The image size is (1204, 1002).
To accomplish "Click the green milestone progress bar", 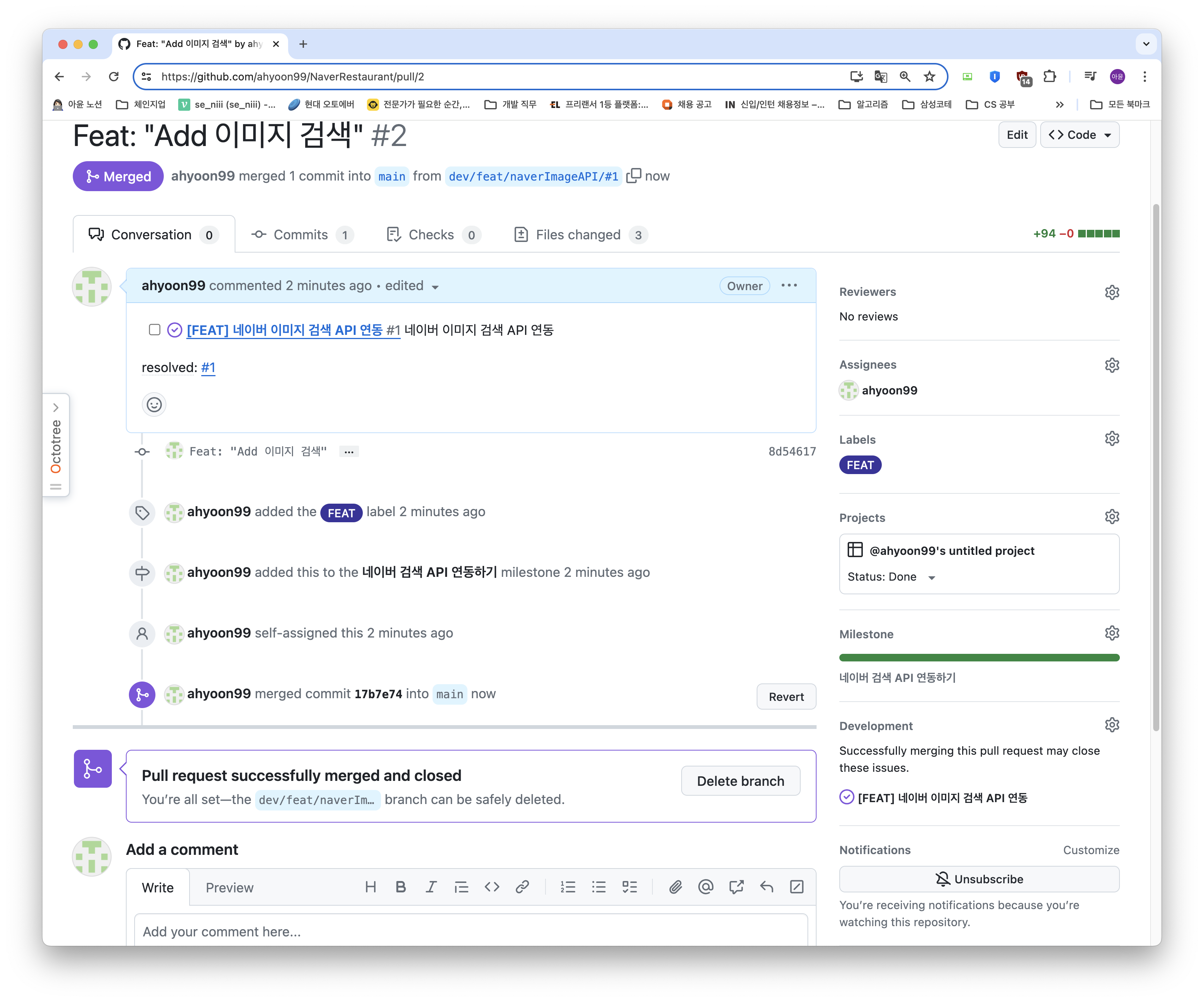I will 979,657.
